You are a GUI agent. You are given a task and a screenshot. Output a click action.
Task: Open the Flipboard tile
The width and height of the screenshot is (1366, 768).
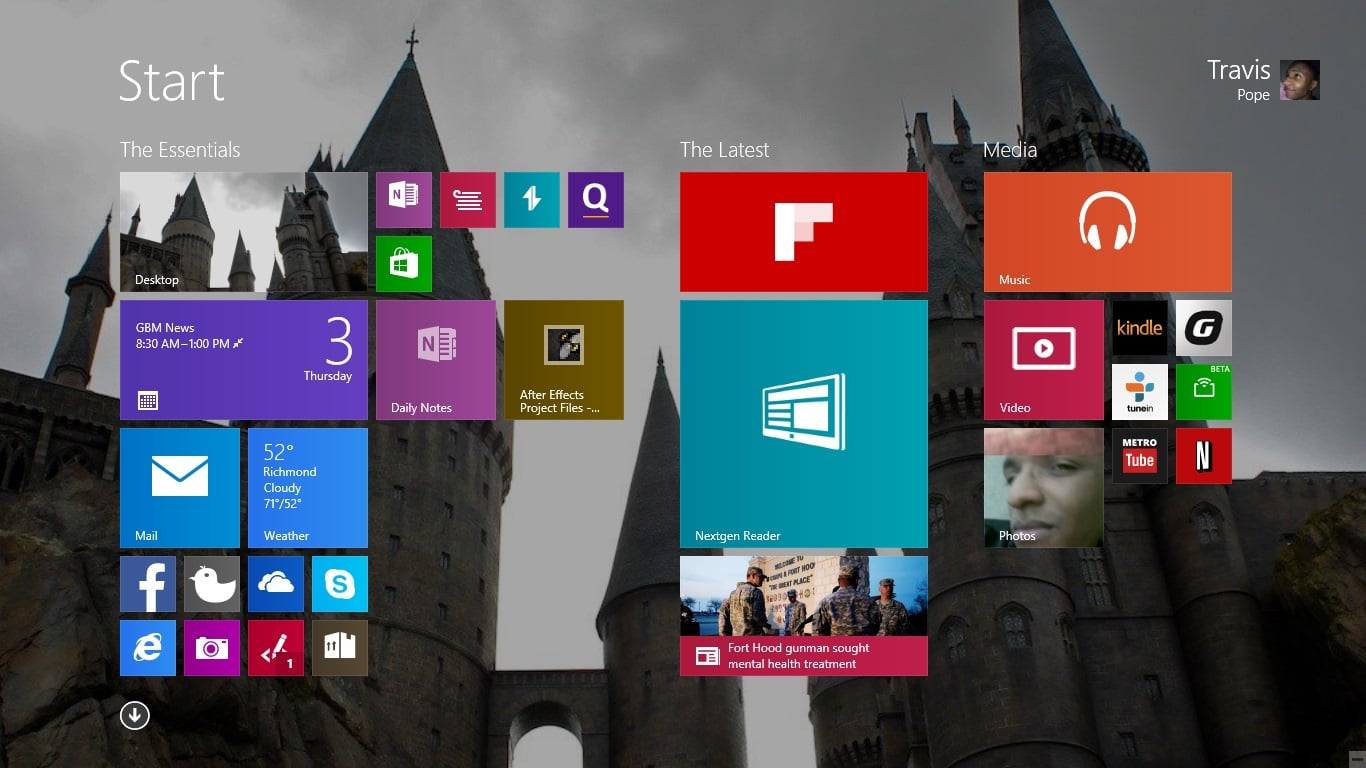804,232
